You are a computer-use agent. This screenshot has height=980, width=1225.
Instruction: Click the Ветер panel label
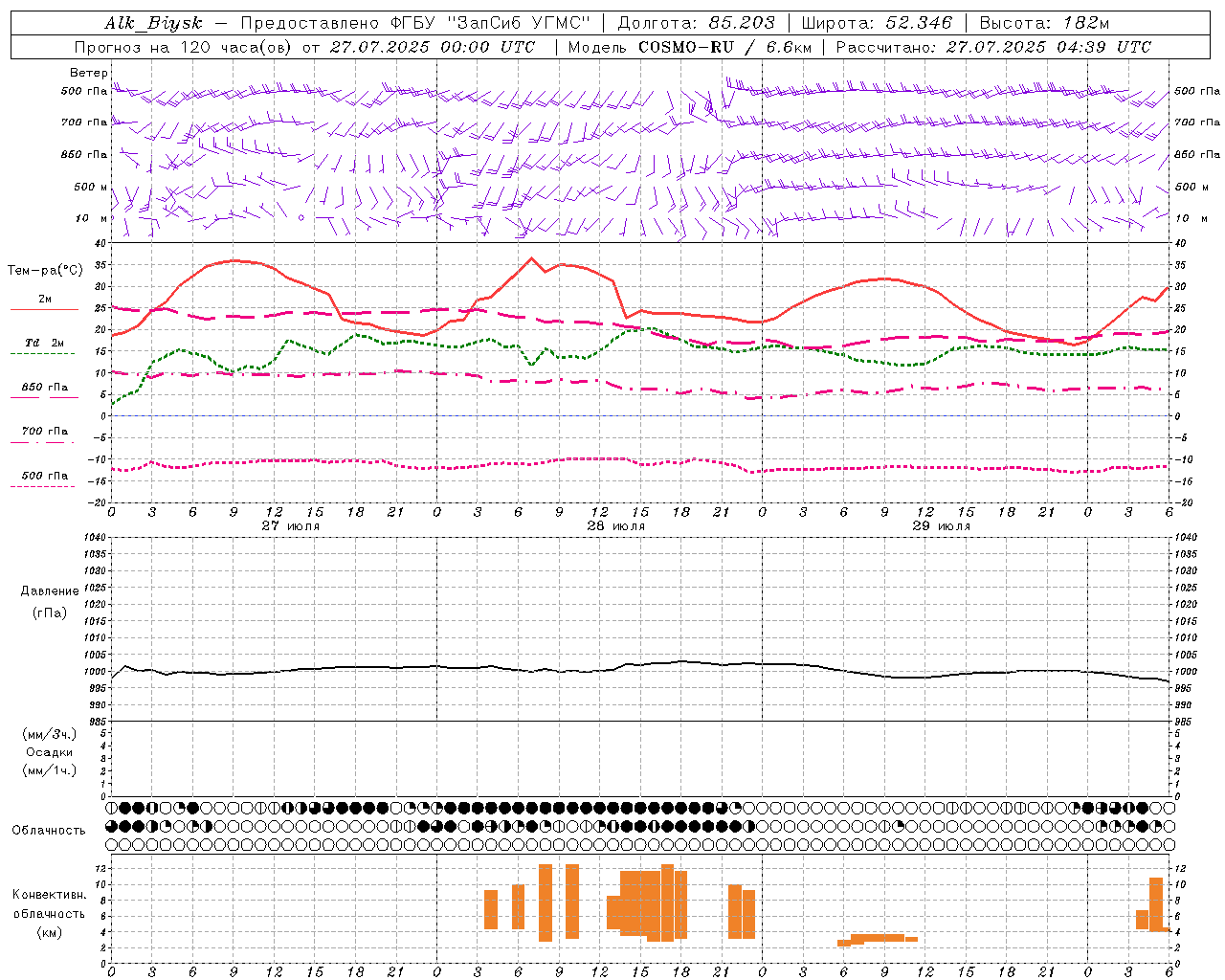point(88,73)
